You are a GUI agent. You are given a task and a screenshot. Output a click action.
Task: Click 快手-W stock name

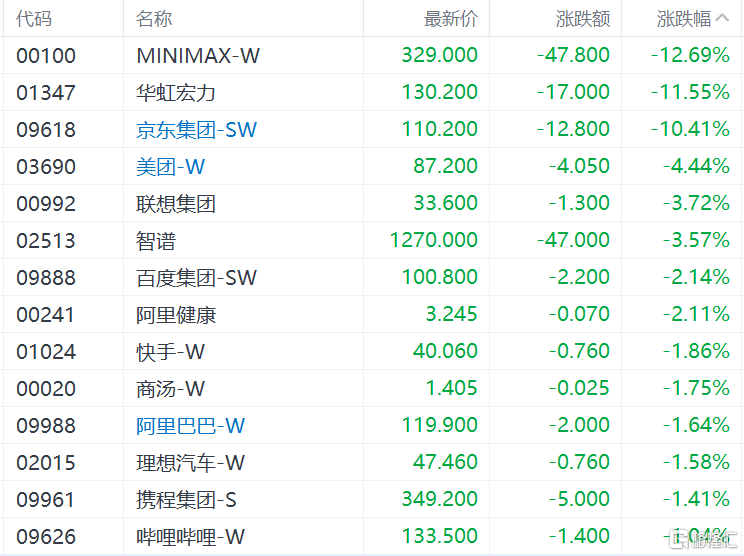(170, 352)
